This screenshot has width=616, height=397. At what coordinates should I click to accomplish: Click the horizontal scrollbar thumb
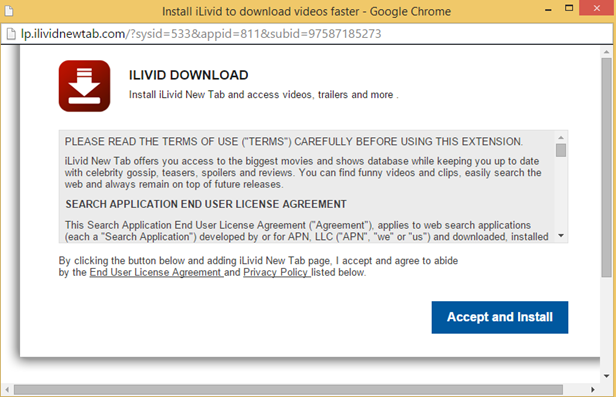pyautogui.click(x=288, y=390)
